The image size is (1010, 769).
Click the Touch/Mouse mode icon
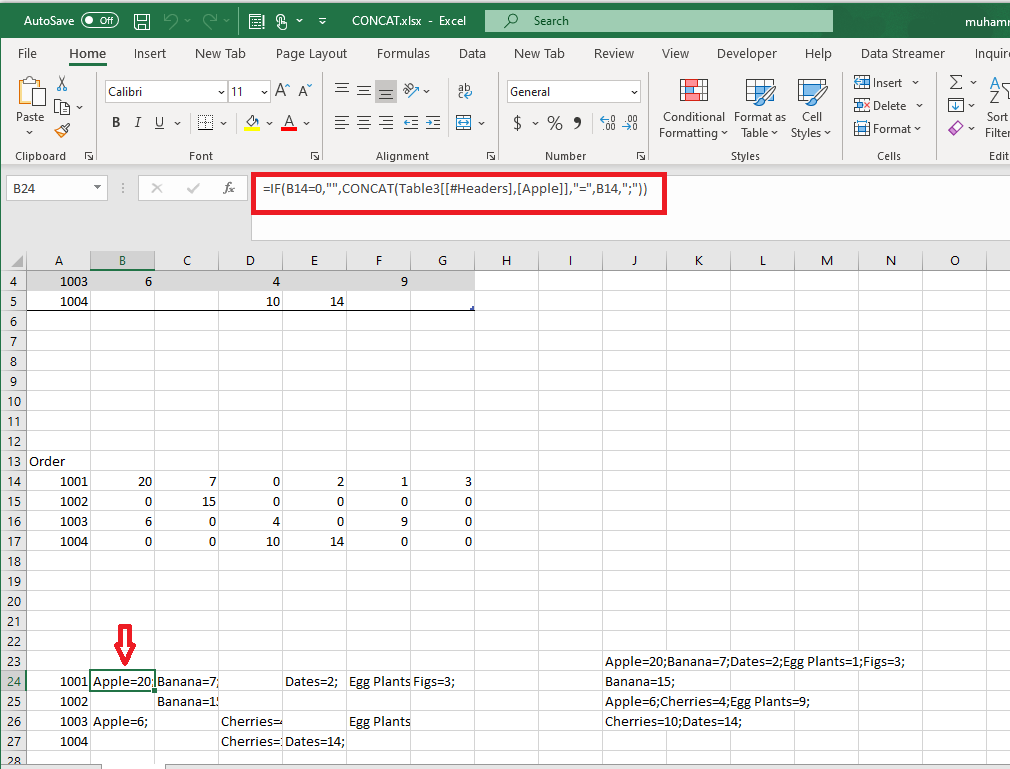281,21
